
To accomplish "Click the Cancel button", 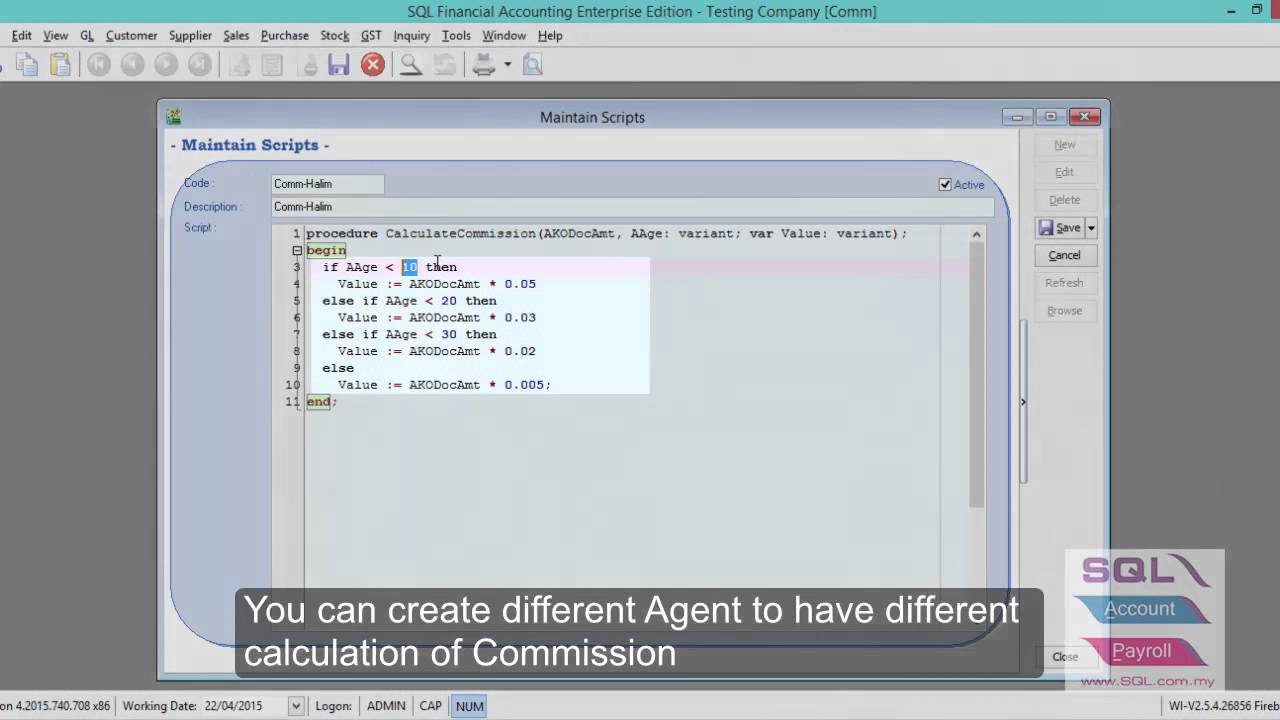I will coord(1064,255).
